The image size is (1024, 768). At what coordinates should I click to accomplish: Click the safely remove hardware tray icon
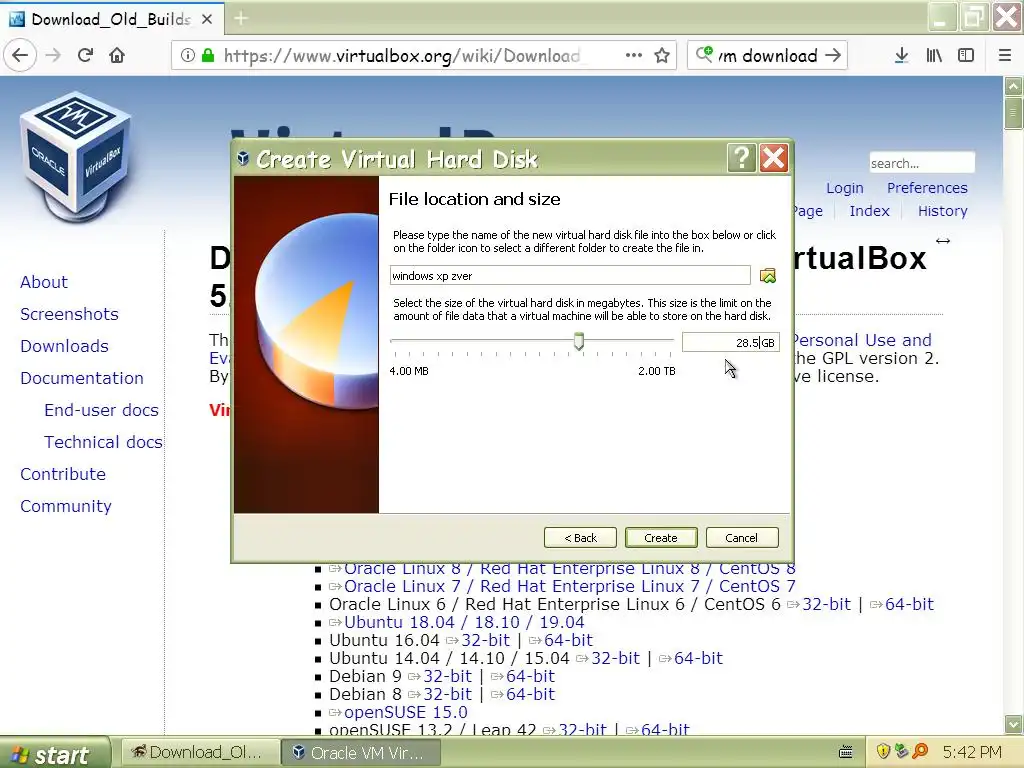click(901, 752)
